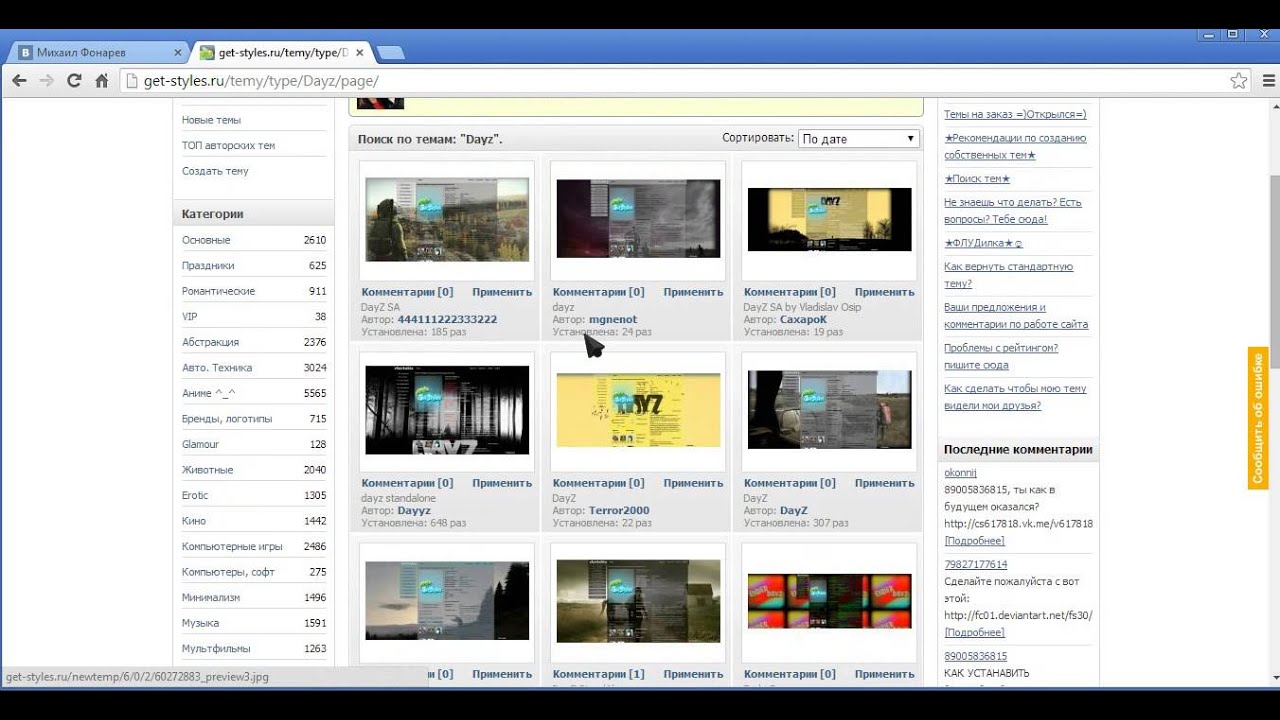Close the get-styles.ru tab
Image resolution: width=1280 pixels, height=720 pixels.
pos(360,53)
